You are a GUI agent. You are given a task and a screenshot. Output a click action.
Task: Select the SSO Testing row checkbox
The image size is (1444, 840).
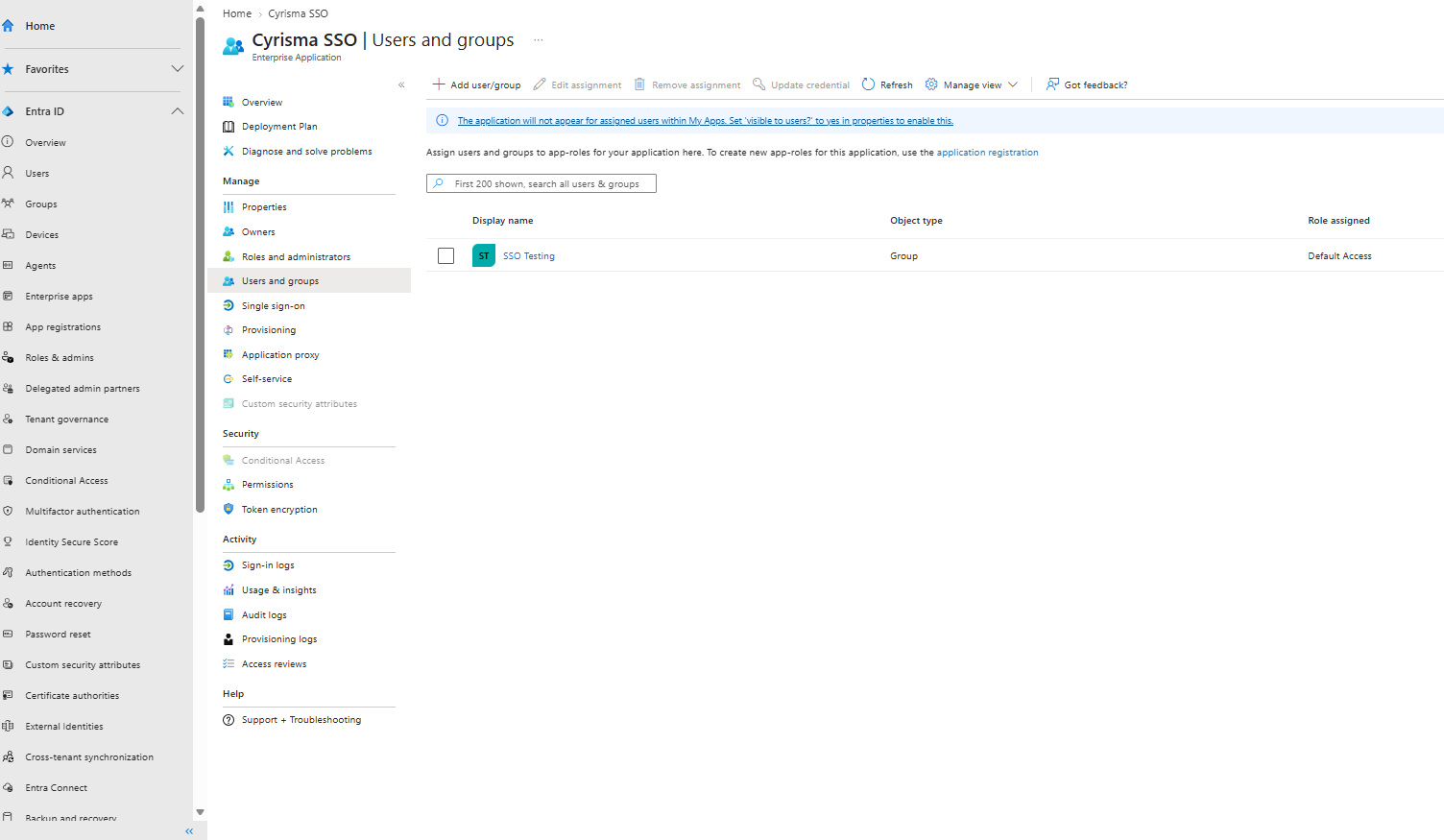point(445,255)
